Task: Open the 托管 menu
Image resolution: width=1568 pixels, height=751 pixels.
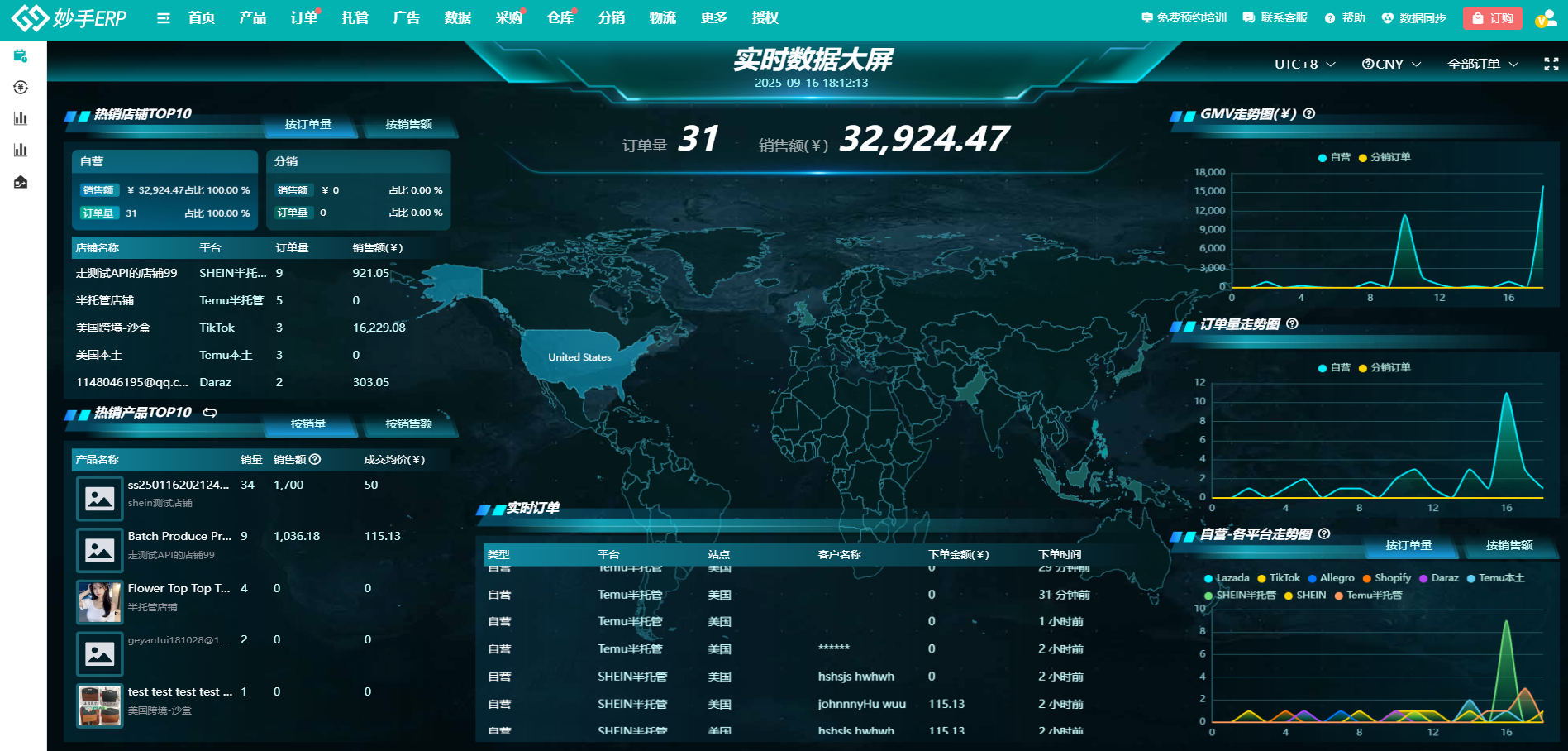Action: [355, 18]
